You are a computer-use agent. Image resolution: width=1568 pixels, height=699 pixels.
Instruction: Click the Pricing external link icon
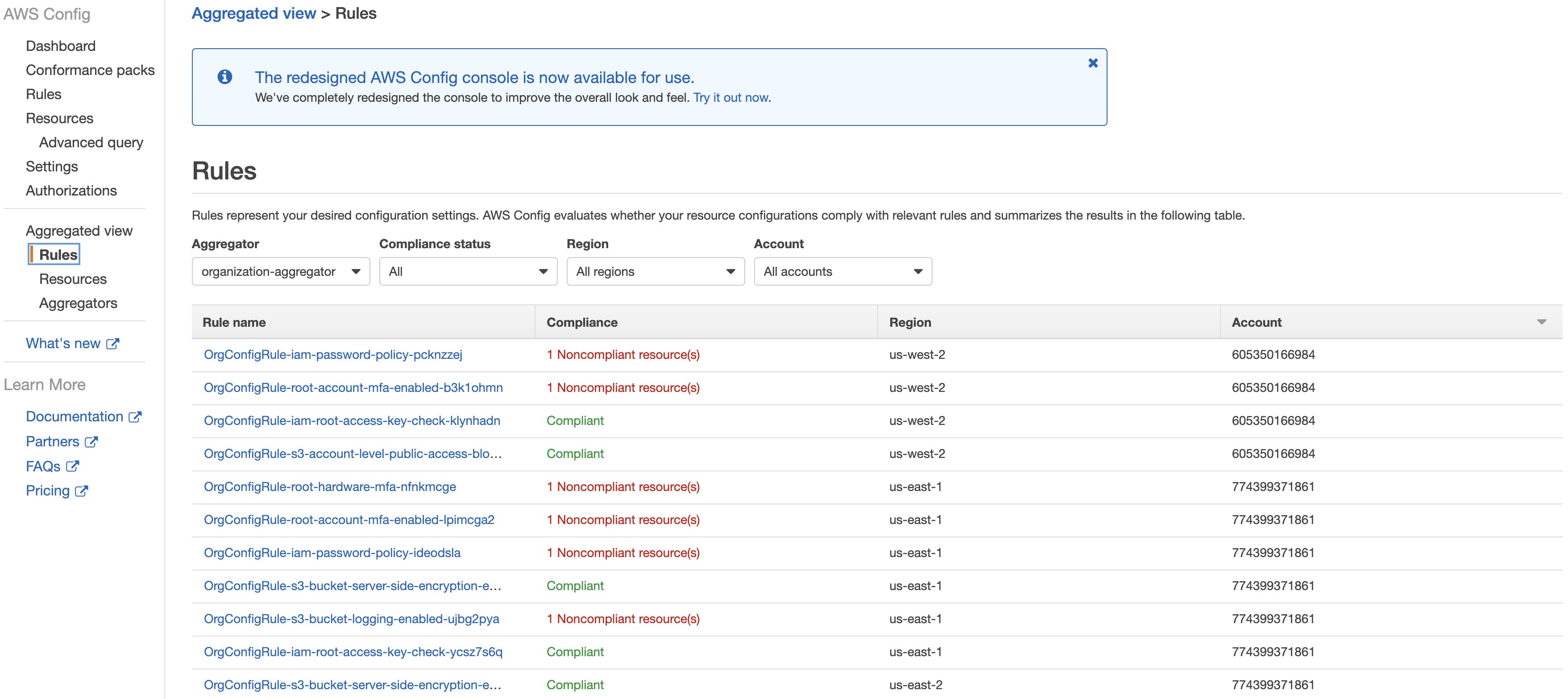(82, 490)
